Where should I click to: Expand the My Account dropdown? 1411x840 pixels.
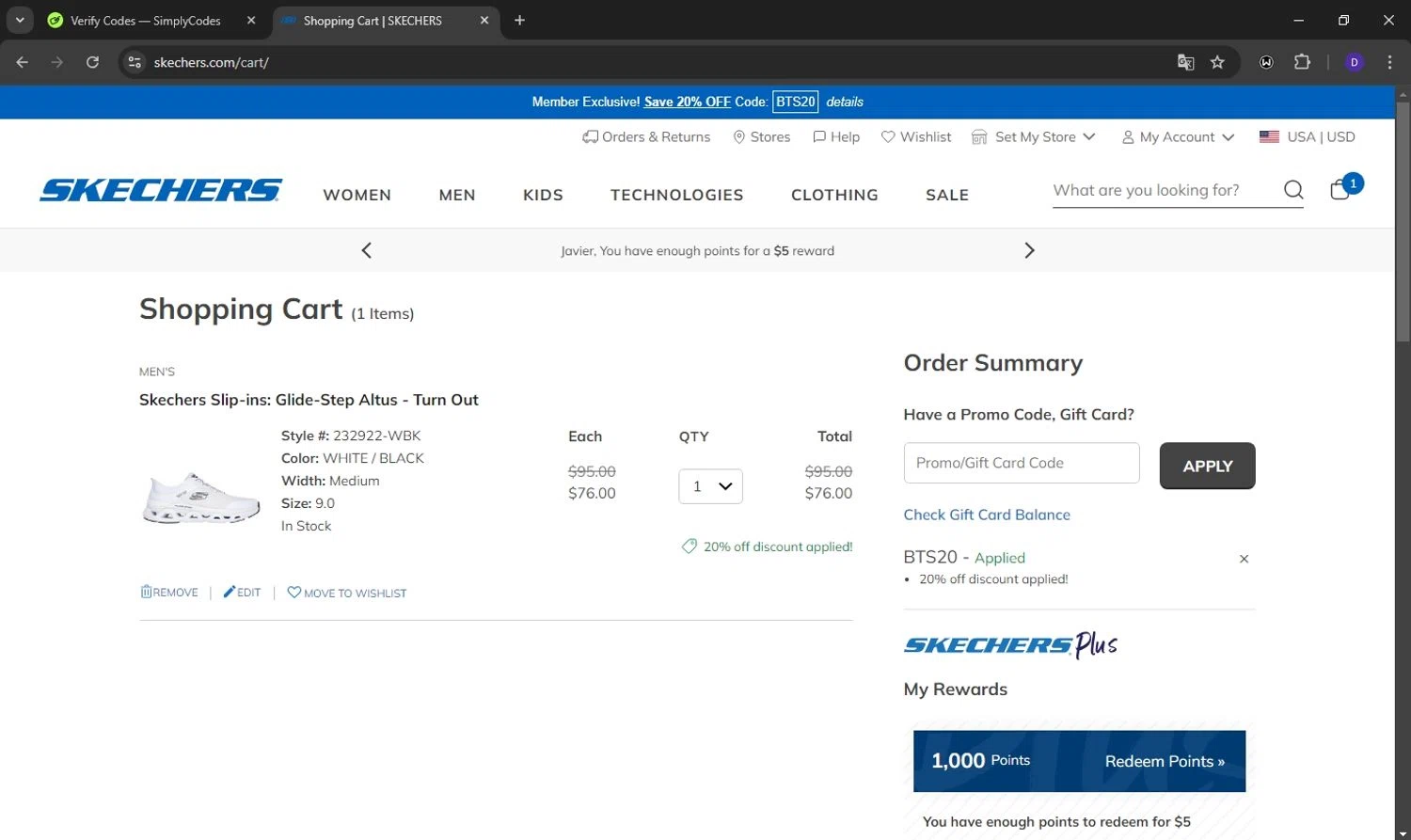[x=1178, y=137]
